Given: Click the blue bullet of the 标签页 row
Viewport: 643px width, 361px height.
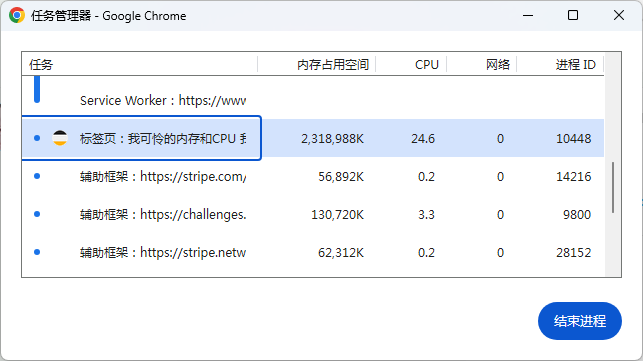Looking at the screenshot, I should click(x=37, y=138).
